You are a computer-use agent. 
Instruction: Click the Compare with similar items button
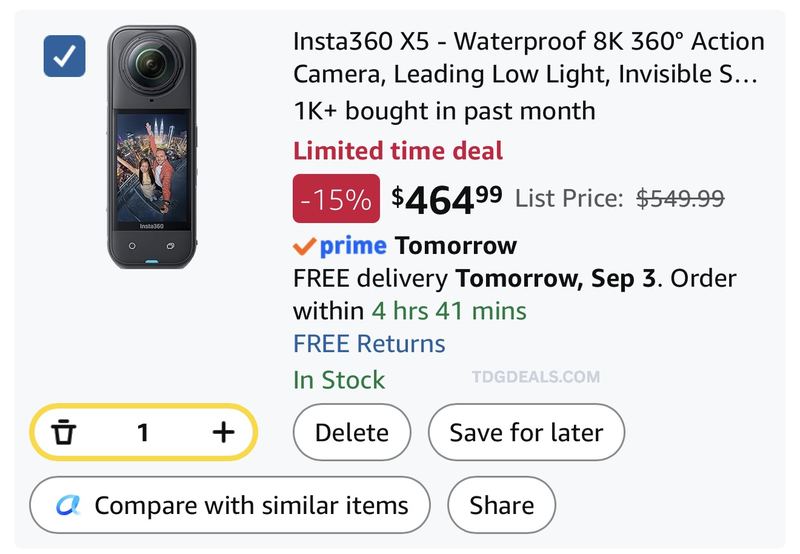(230, 505)
